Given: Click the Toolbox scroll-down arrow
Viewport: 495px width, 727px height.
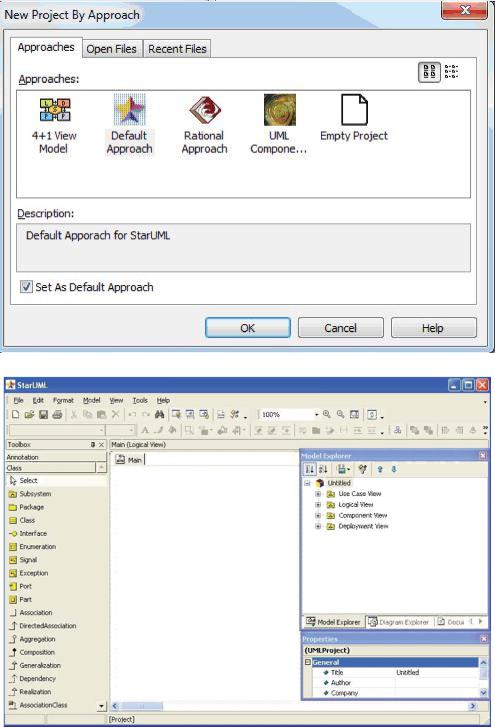Looking at the screenshot, I should pyautogui.click(x=102, y=706).
